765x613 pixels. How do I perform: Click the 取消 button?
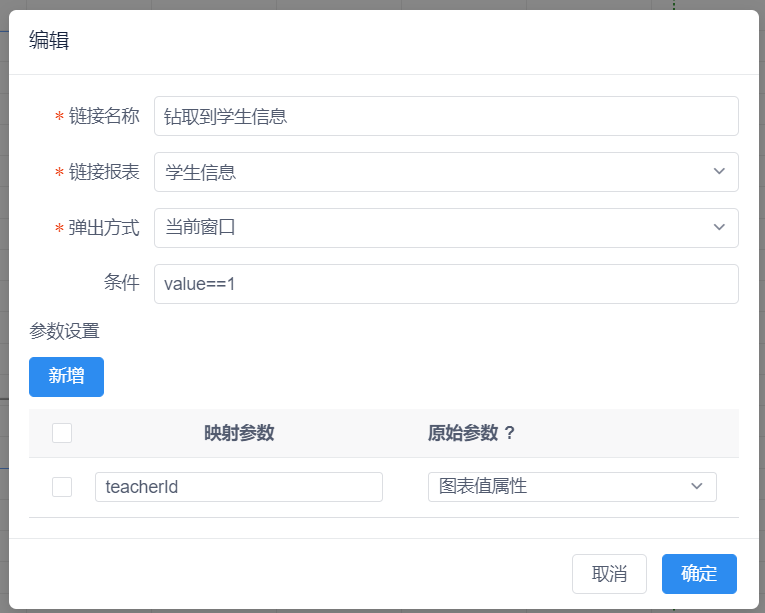tap(609, 573)
